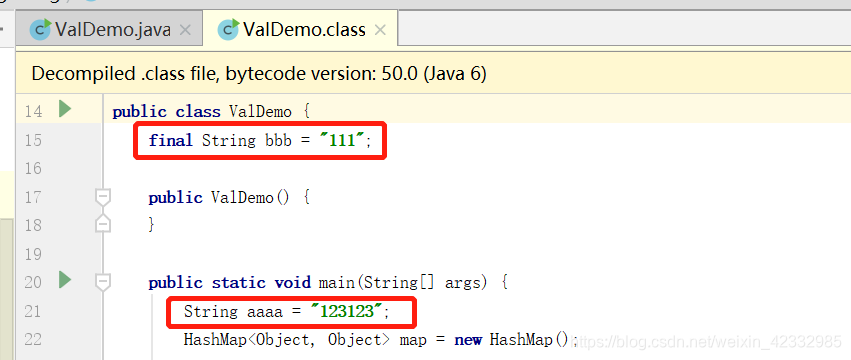Collapse the main method fold at line 20
This screenshot has height=360, width=851.
tap(103, 281)
